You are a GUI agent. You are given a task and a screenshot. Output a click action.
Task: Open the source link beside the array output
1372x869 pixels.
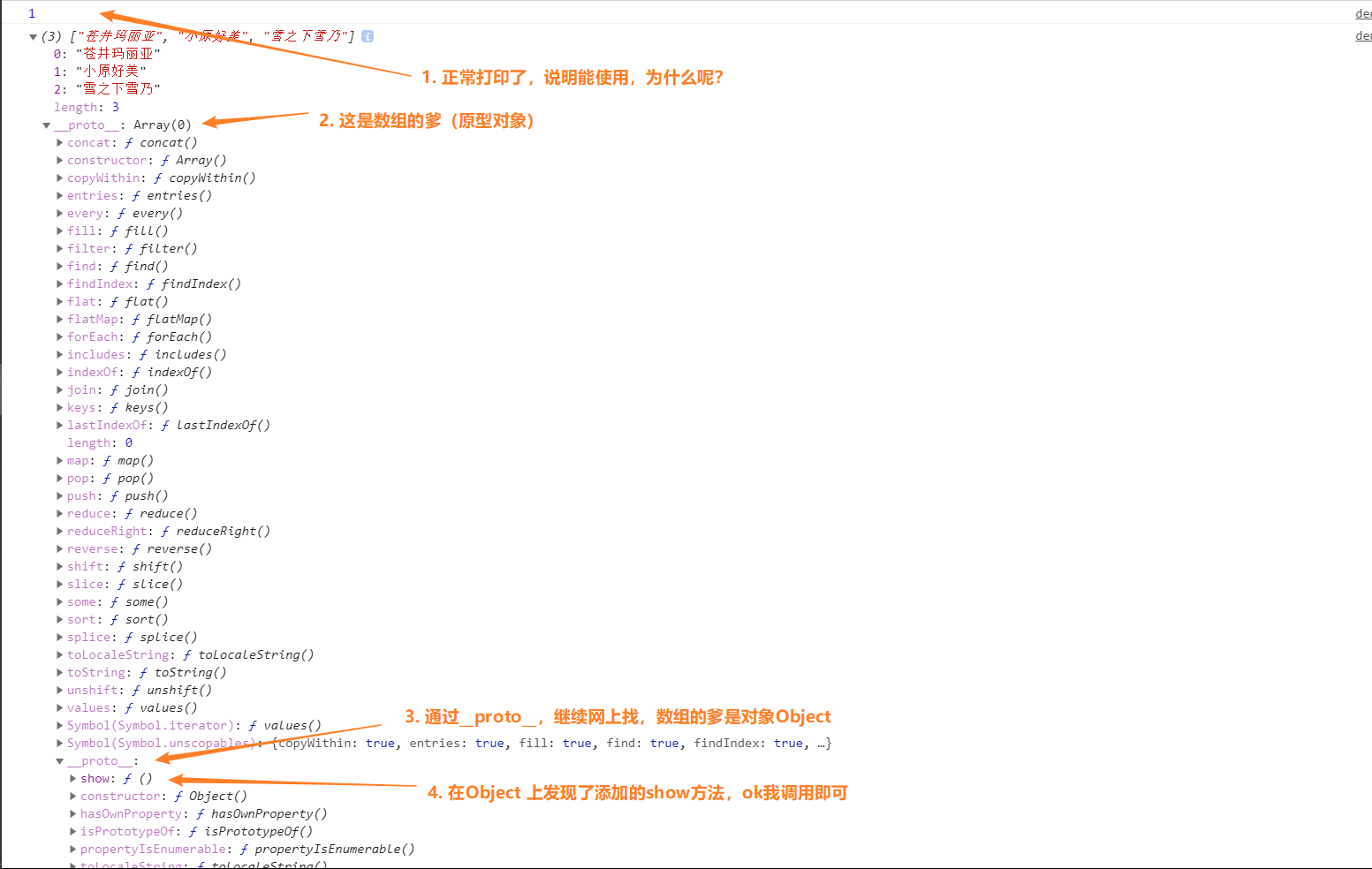(1363, 36)
